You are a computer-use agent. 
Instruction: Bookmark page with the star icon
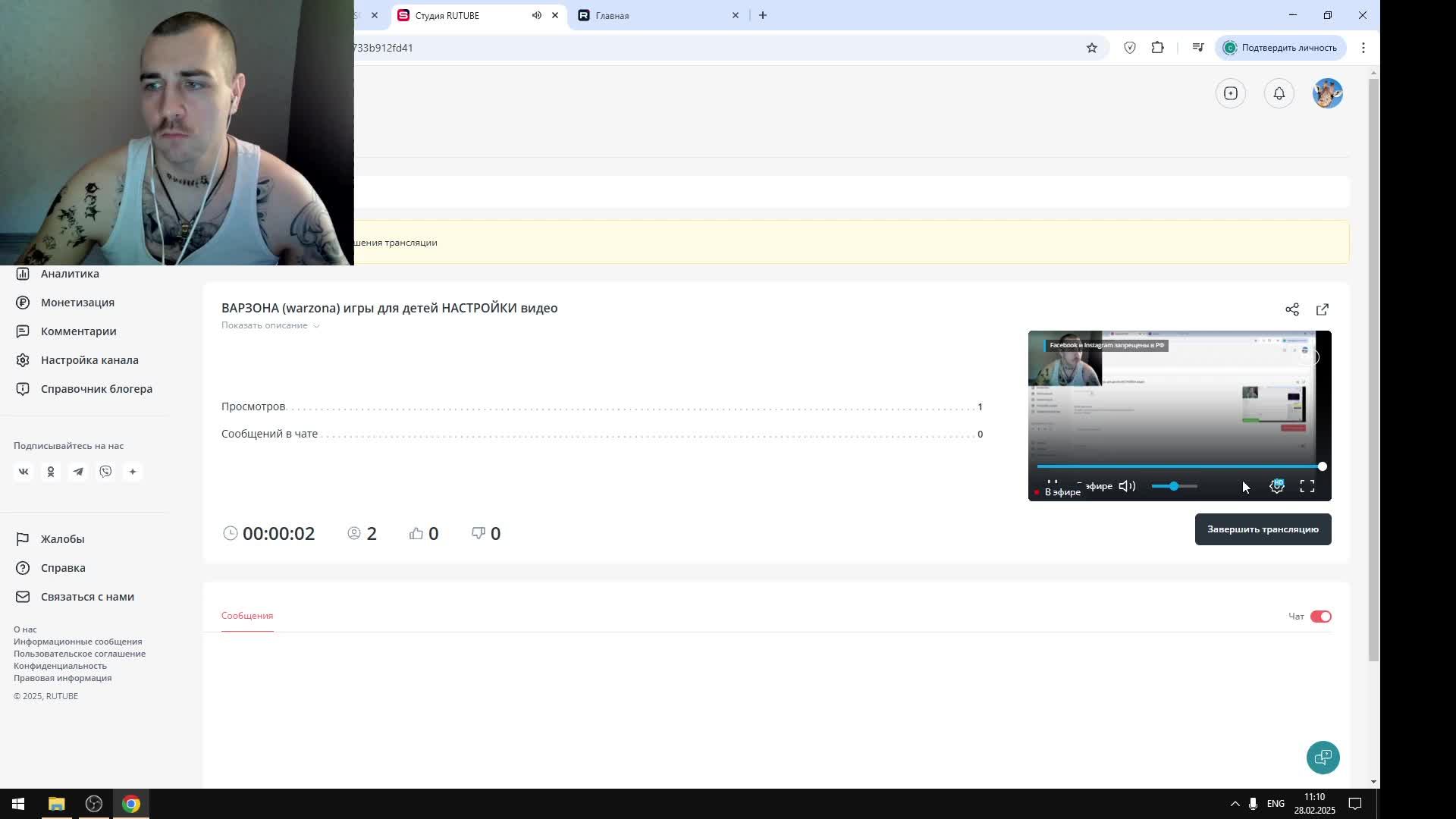[x=1091, y=48]
